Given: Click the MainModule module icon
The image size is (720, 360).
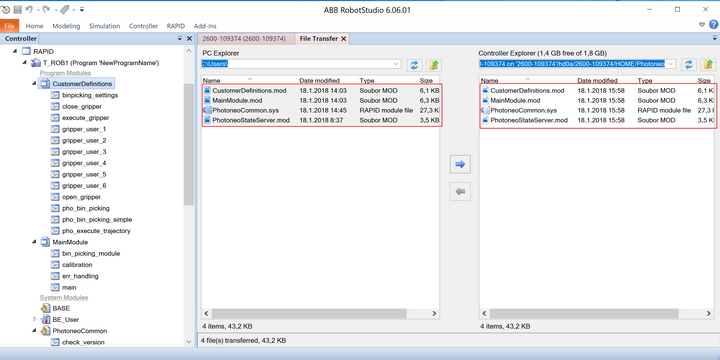Looking at the screenshot, I should 45,242.
